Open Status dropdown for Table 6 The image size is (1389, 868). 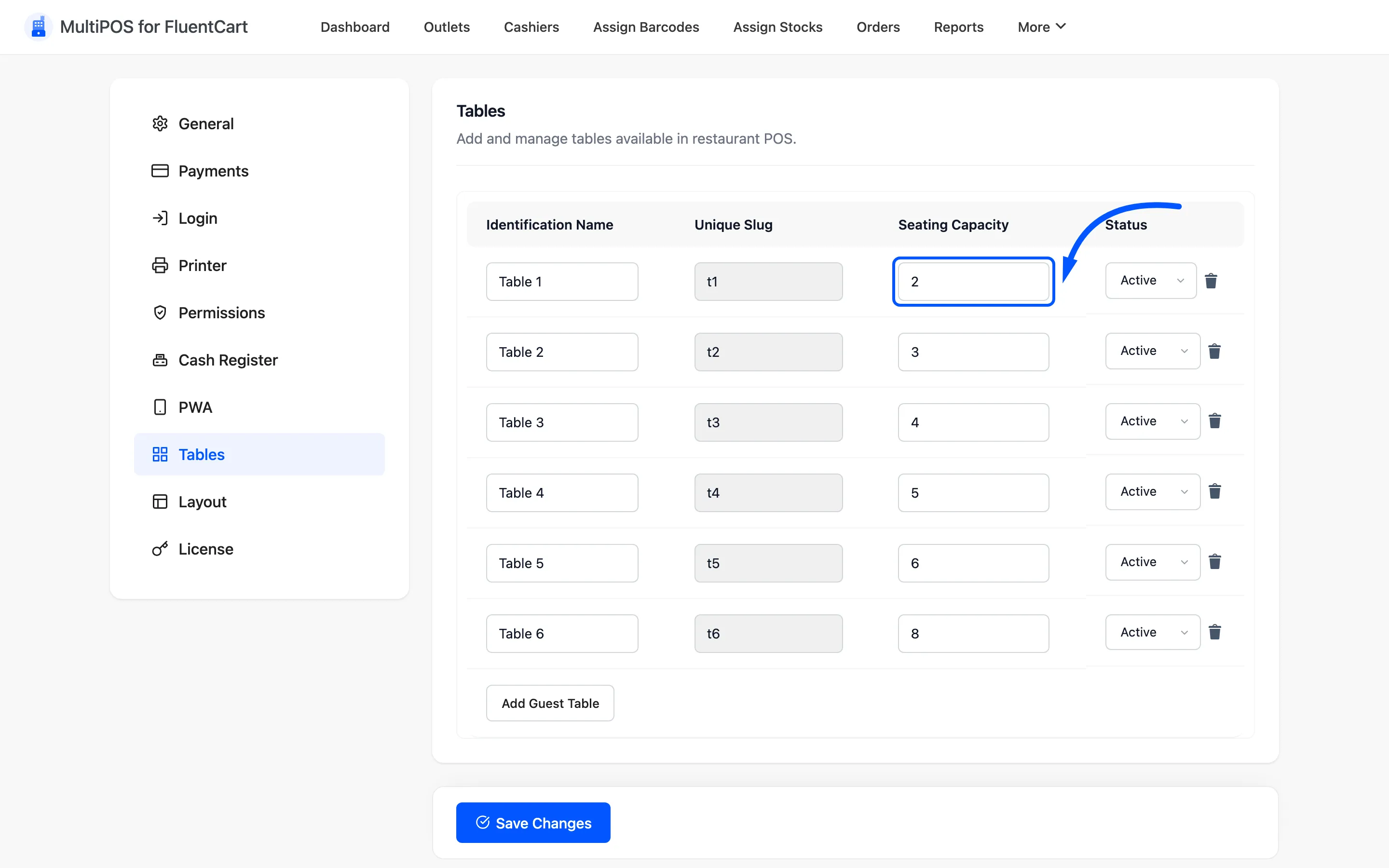[1153, 632]
